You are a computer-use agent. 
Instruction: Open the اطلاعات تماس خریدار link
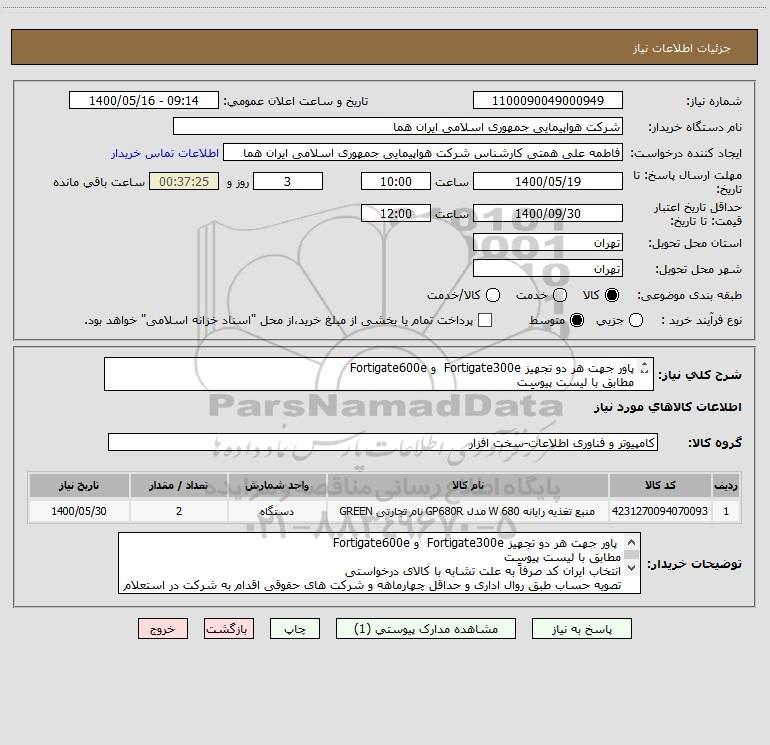coord(165,153)
